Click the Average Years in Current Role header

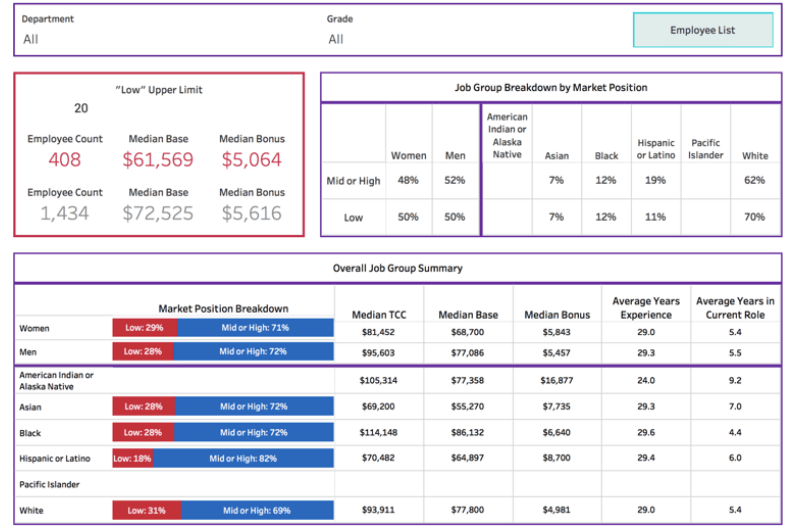pos(735,308)
